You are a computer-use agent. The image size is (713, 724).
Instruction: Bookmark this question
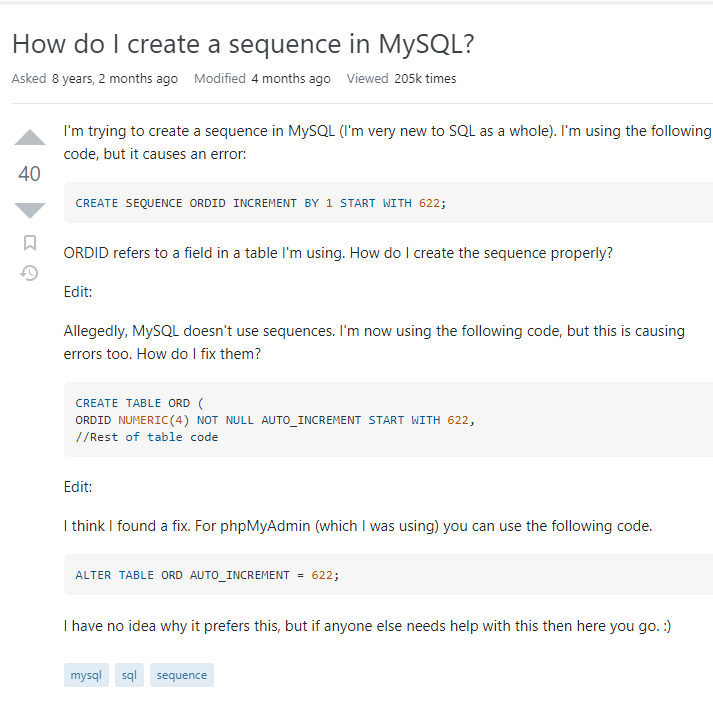(30, 242)
